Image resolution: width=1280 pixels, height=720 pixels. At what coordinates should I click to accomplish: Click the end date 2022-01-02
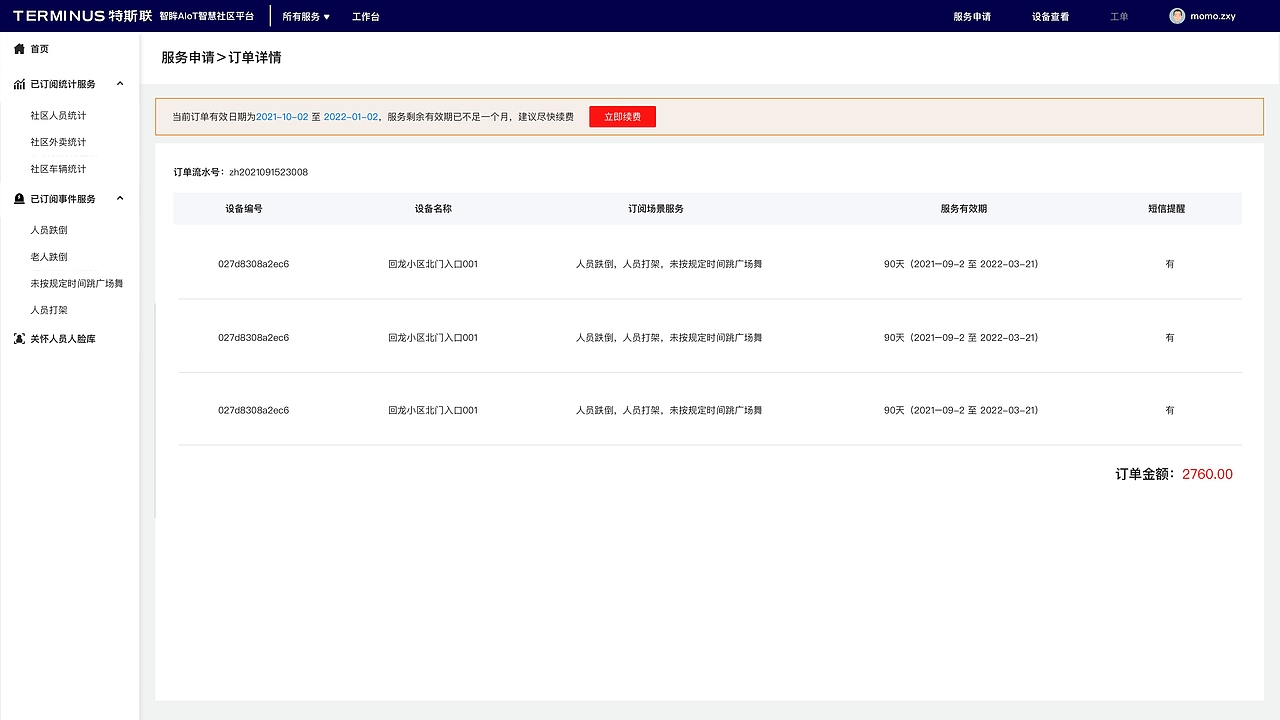(x=351, y=117)
